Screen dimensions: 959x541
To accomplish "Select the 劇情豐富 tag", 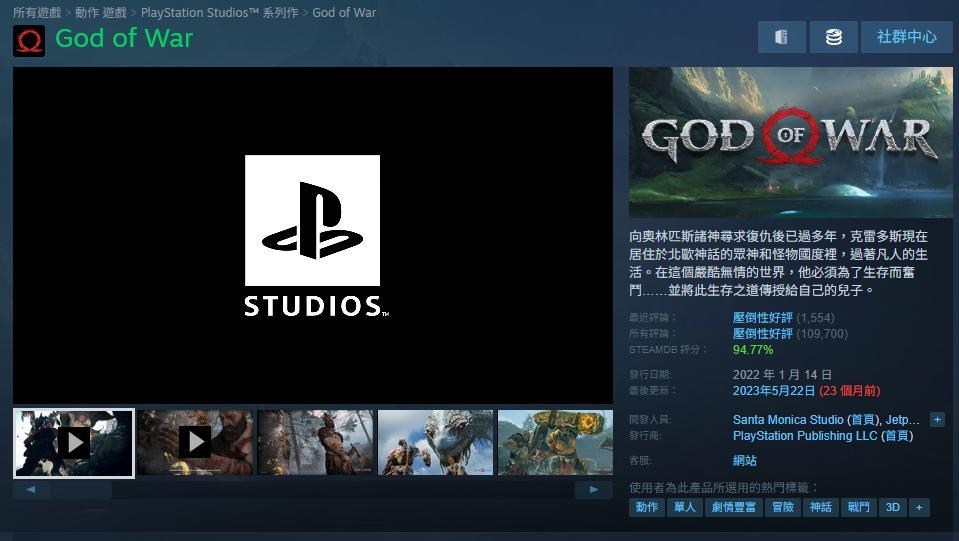I will pos(733,507).
